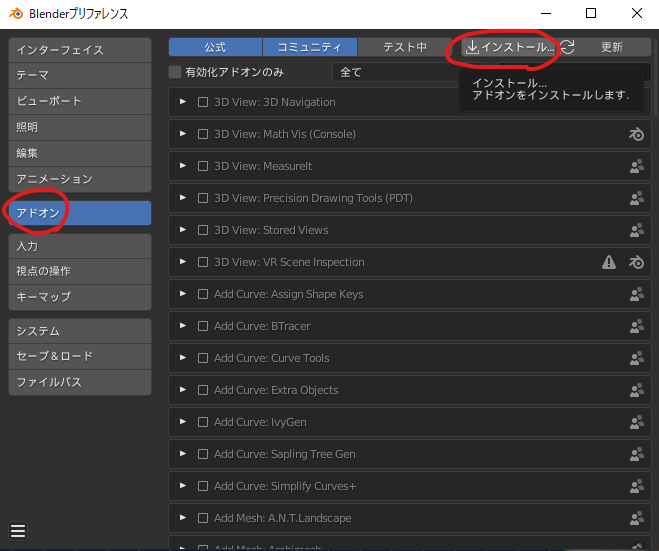Viewport: 659px width, 551px height.
Task: Expand Math Vis (Console) details
Action: pyautogui.click(x=183, y=134)
